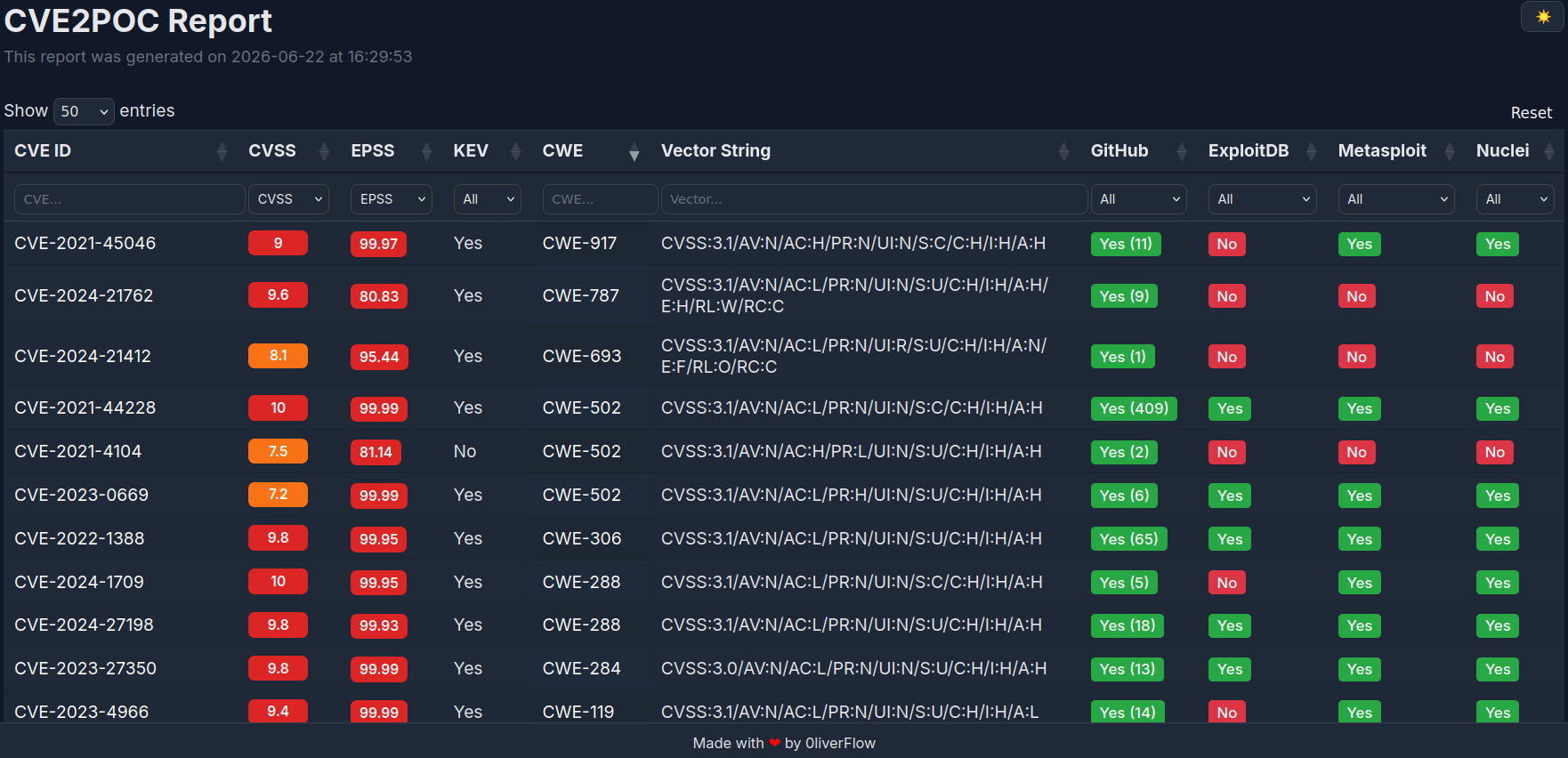Sort by Vector String column arrows
Viewport: 1568px width, 758px height.
[1063, 152]
